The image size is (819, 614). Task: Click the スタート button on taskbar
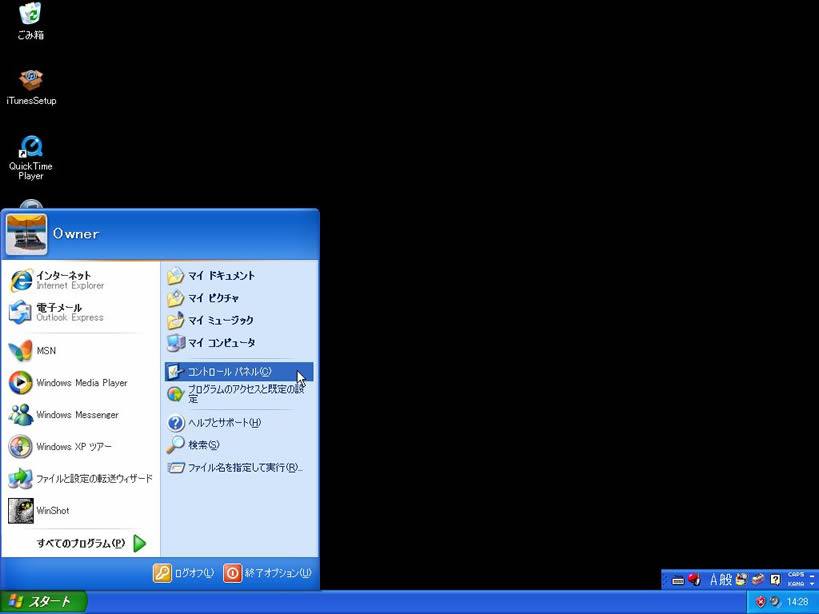[43, 602]
